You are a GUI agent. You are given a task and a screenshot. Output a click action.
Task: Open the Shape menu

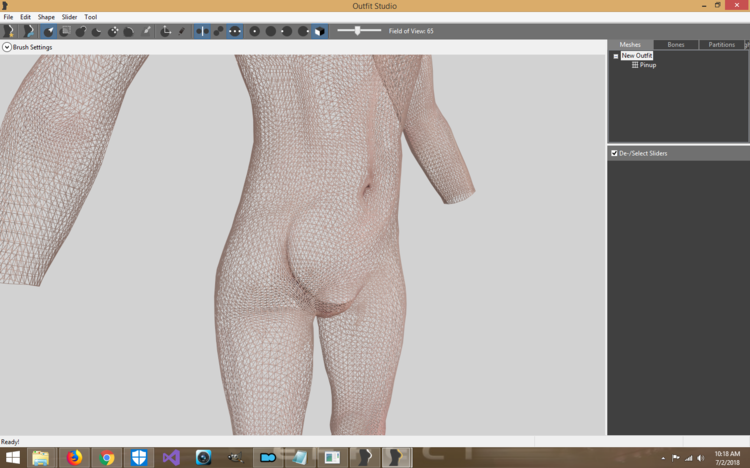(46, 17)
